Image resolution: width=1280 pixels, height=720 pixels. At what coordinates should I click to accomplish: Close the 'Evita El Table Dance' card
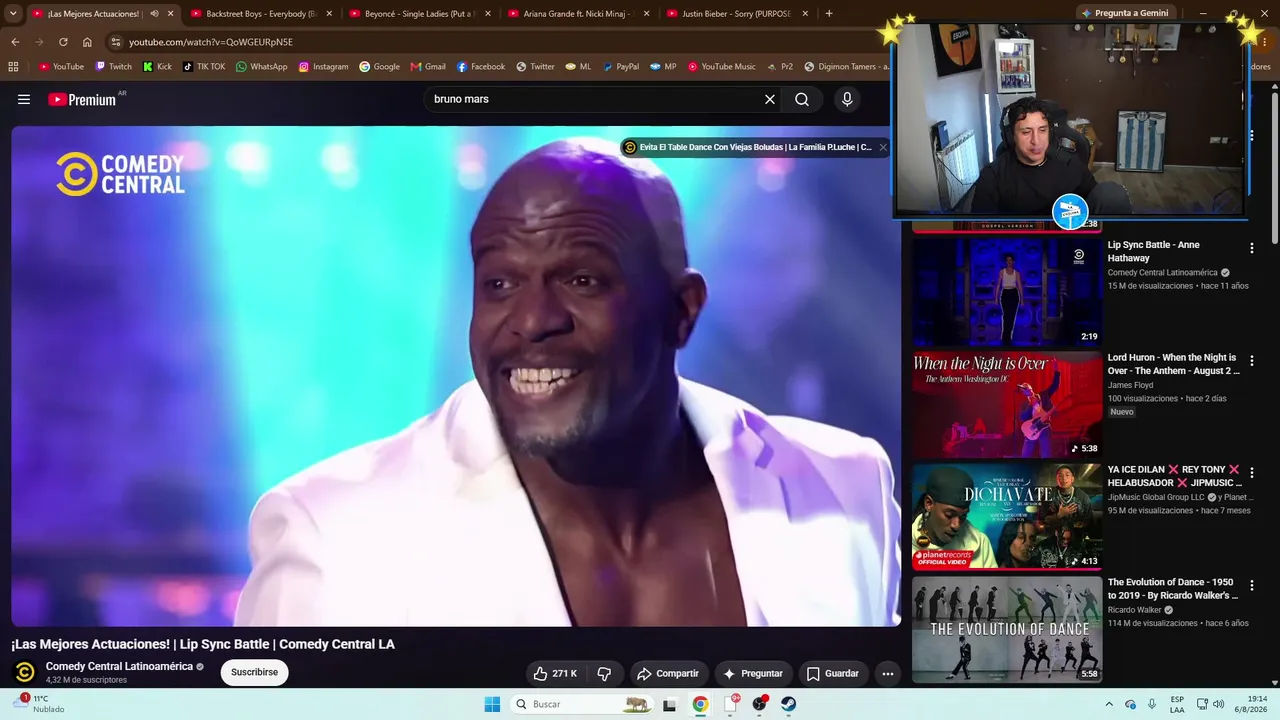[x=883, y=147]
